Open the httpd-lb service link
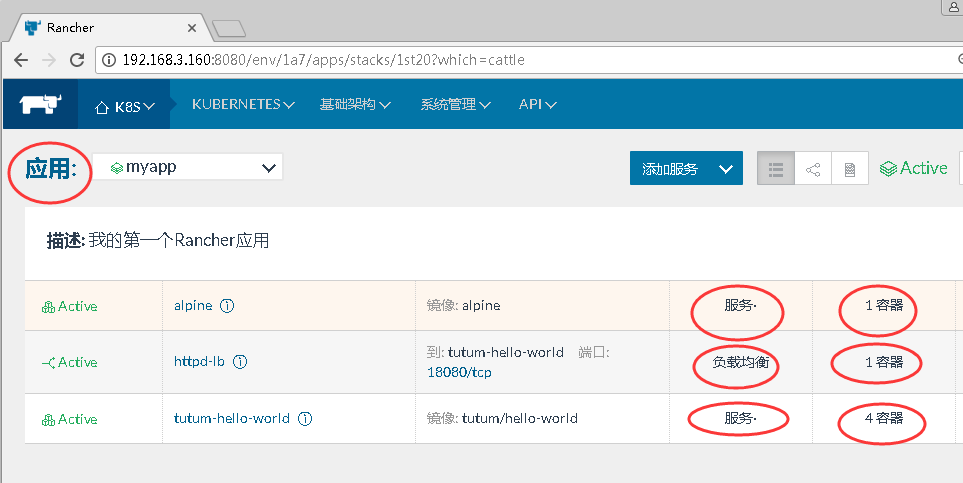 [x=199, y=361]
